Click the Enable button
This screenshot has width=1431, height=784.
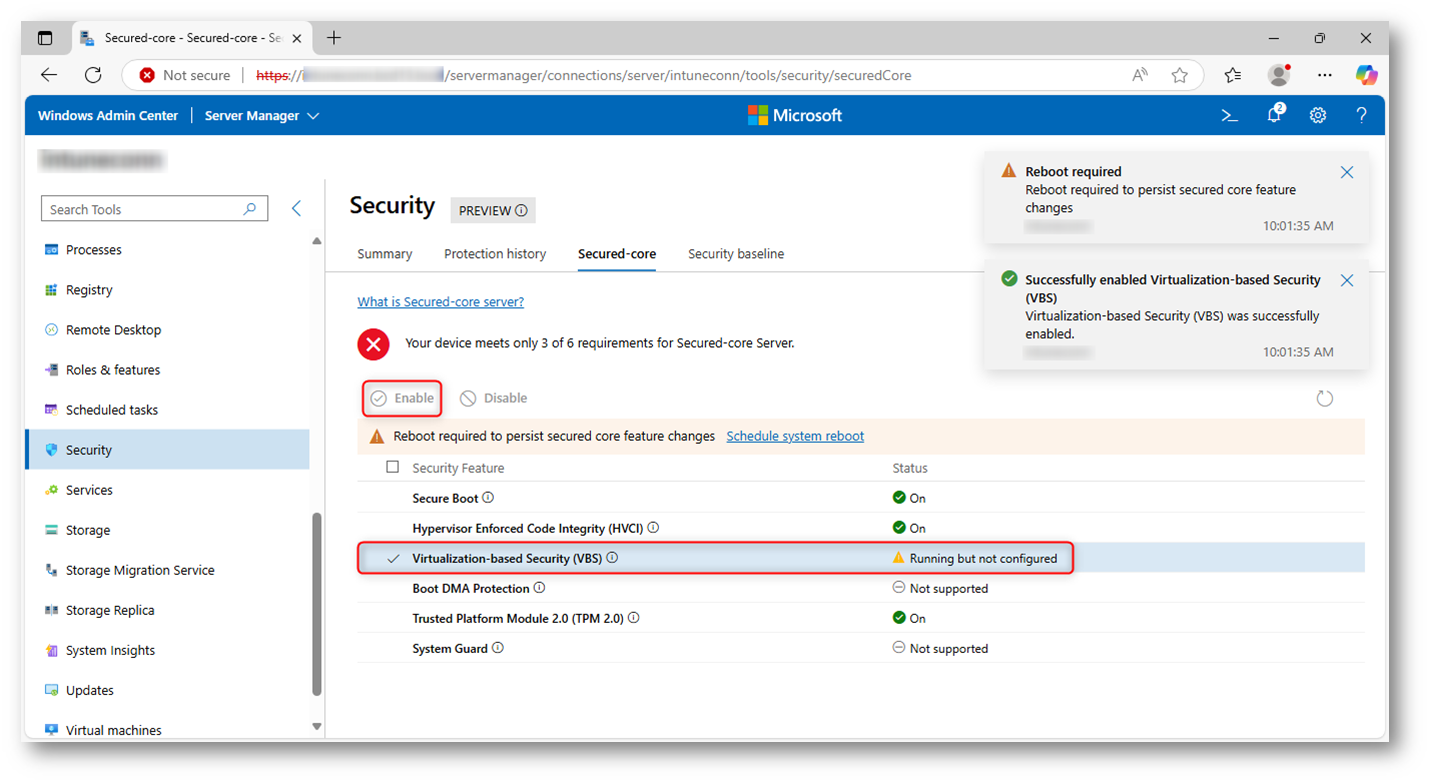(x=402, y=398)
